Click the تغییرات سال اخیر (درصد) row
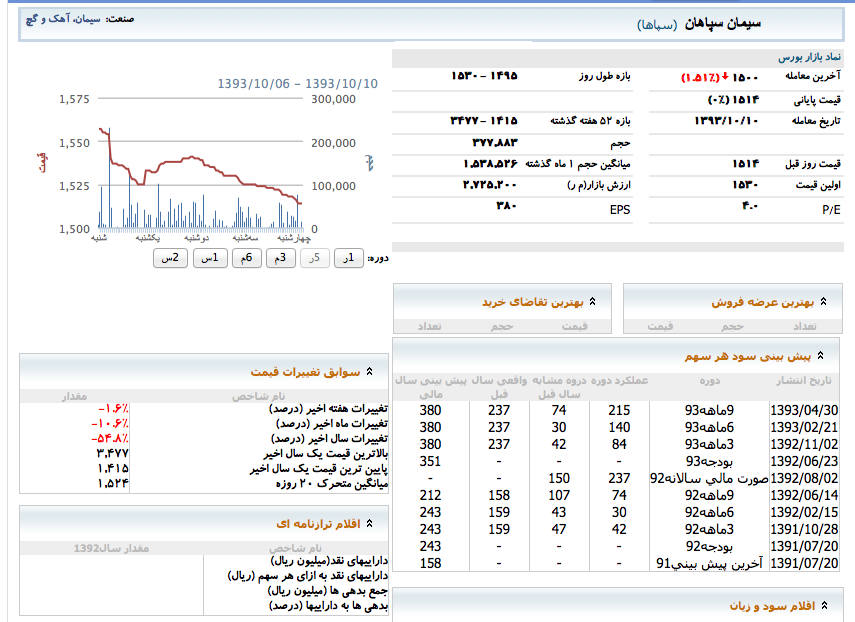 (x=204, y=438)
